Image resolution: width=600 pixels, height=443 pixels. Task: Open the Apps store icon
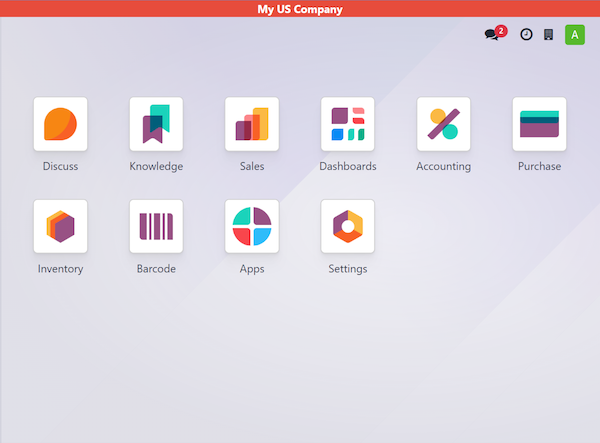[x=252, y=226]
